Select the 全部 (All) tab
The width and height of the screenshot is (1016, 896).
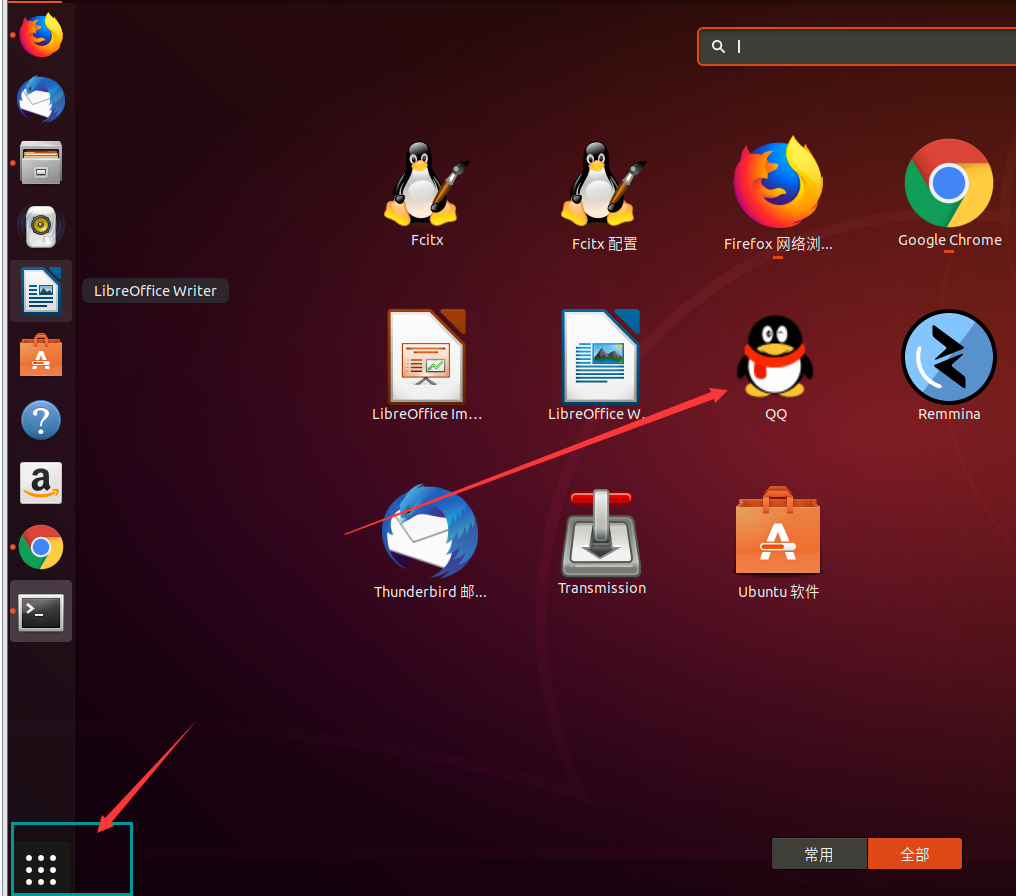pos(914,854)
